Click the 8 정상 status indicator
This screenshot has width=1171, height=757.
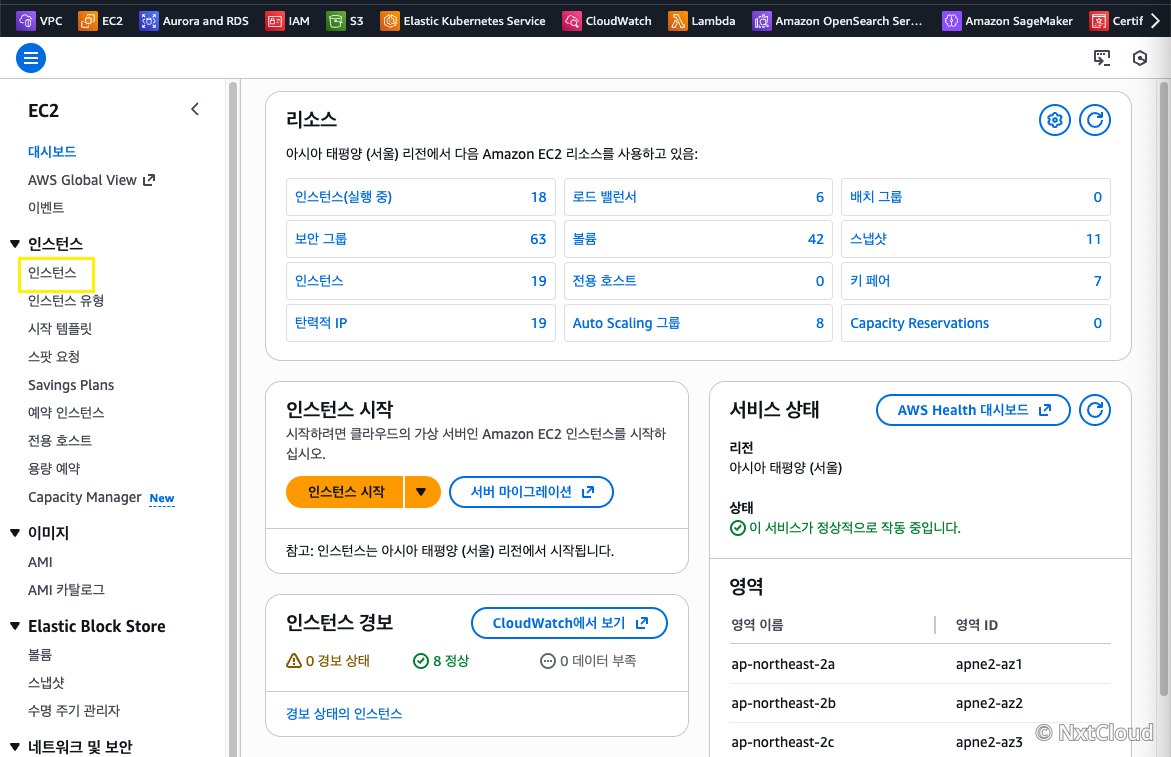click(x=441, y=661)
